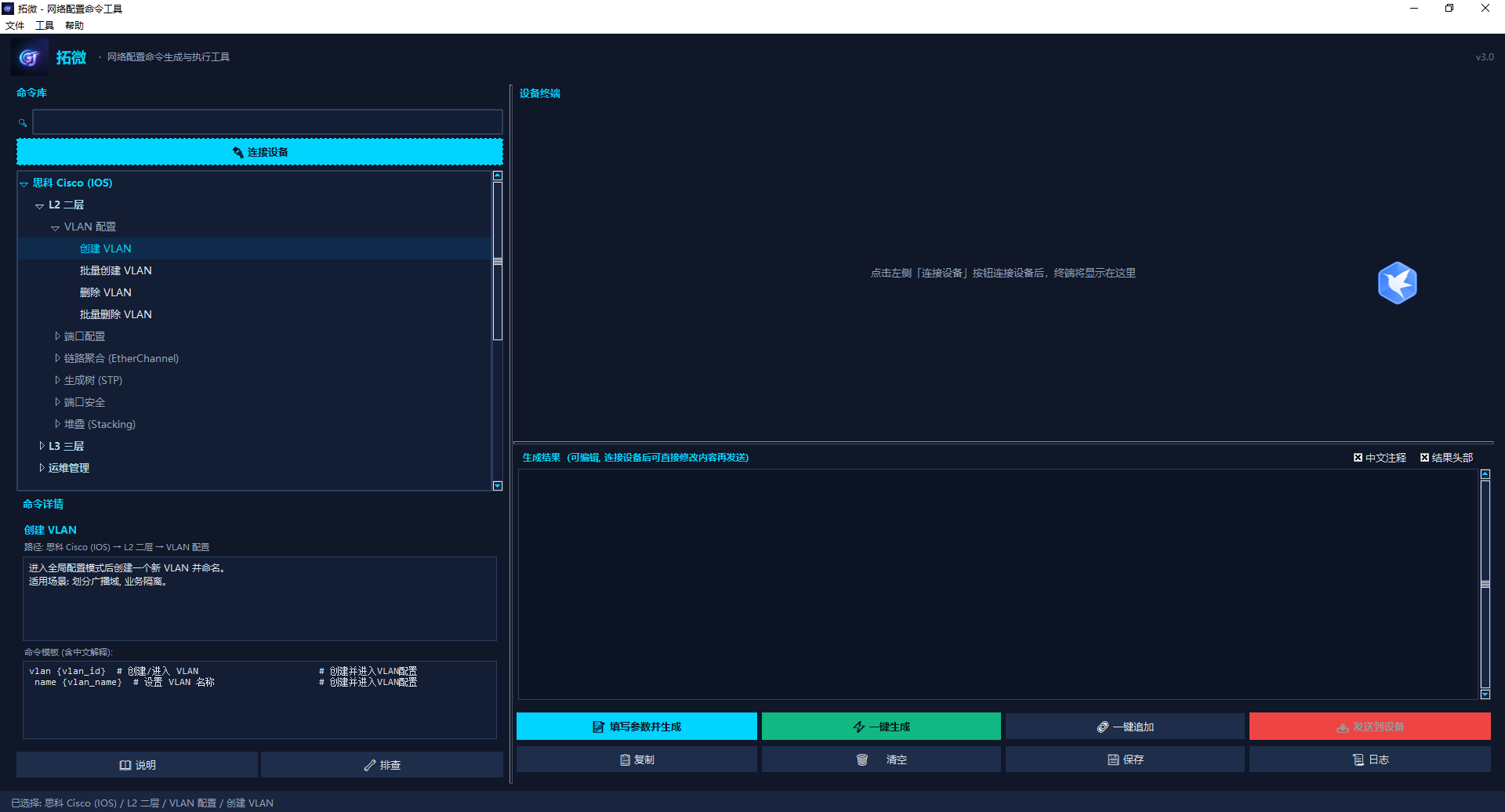Viewport: 1505px width, 812px height.
Task: Click the v3.0 version label
Action: [x=1485, y=57]
